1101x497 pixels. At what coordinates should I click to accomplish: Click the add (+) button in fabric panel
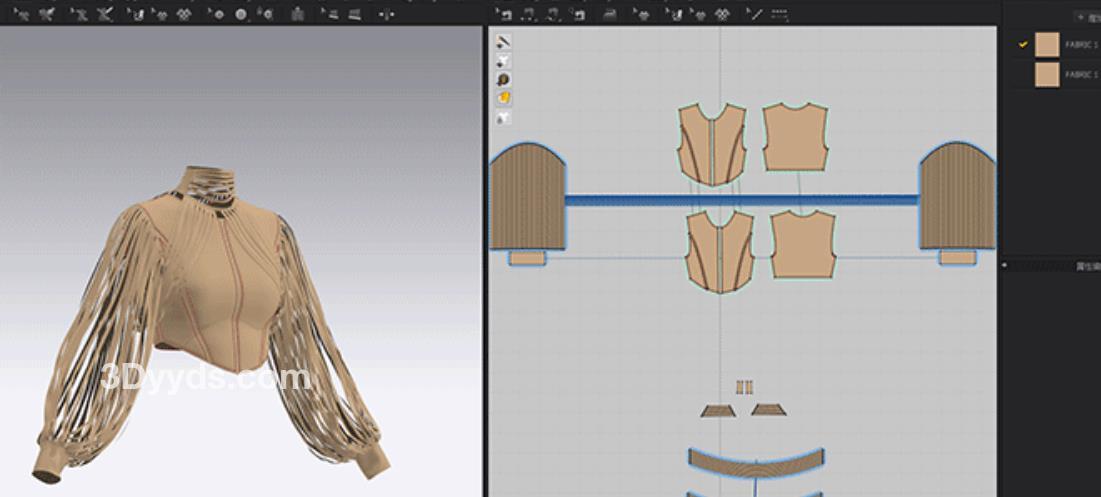[x=1081, y=17]
